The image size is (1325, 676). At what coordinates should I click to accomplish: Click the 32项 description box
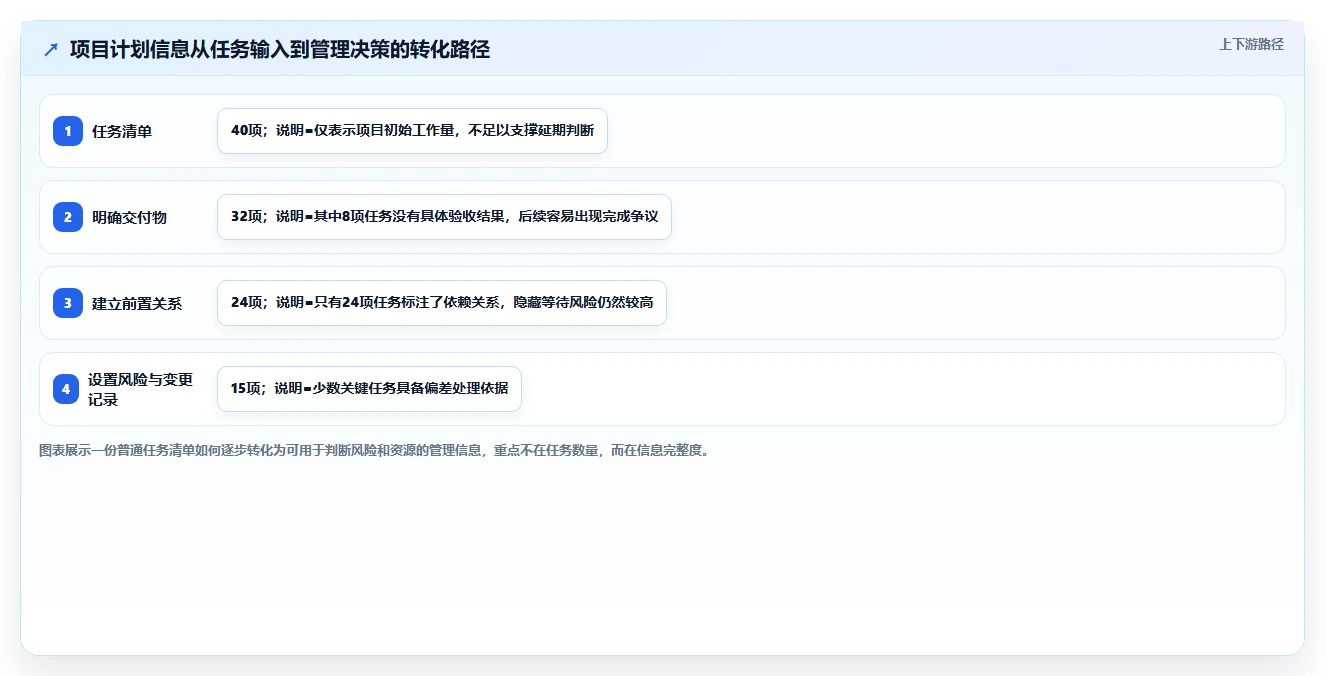(444, 217)
